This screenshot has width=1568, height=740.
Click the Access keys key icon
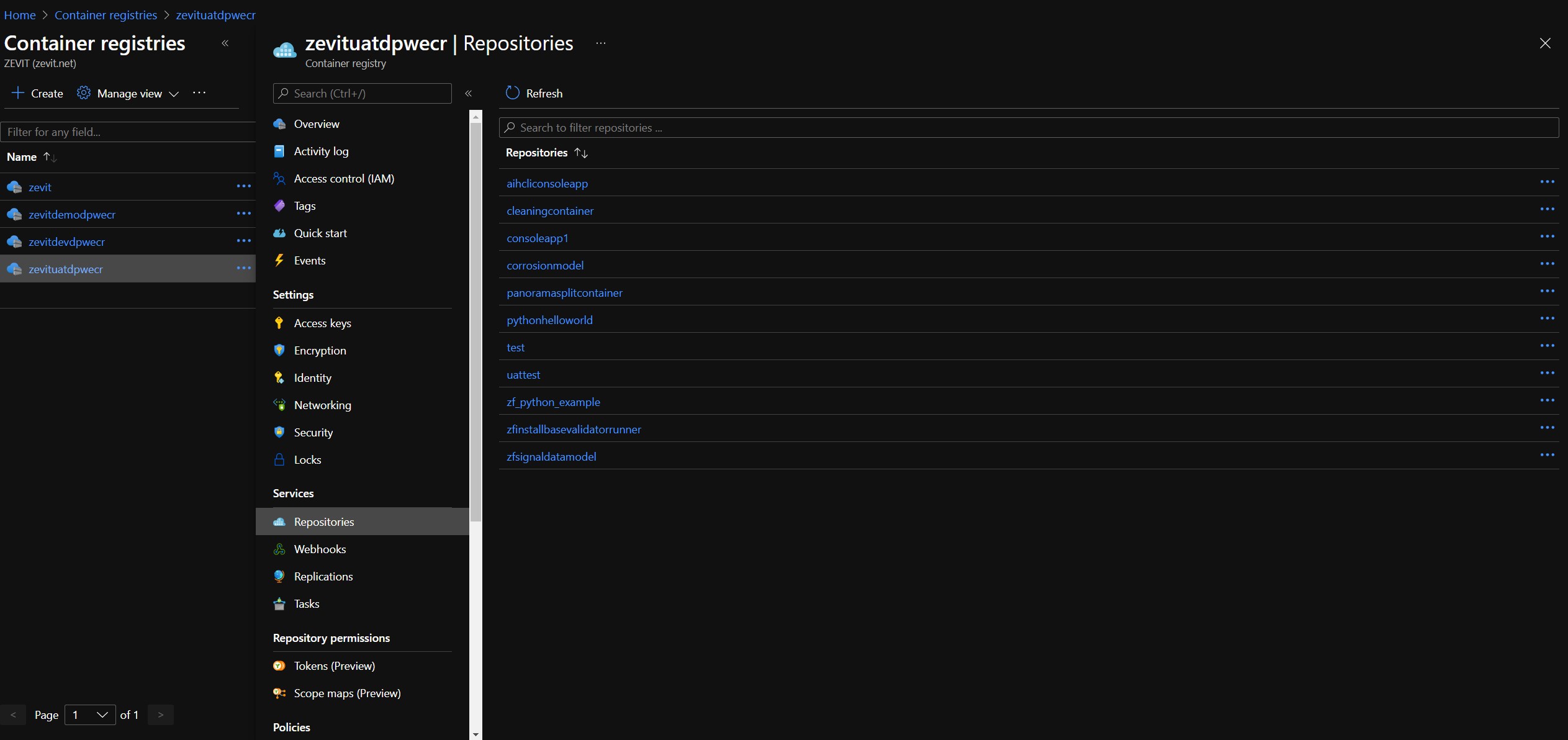pyautogui.click(x=279, y=323)
